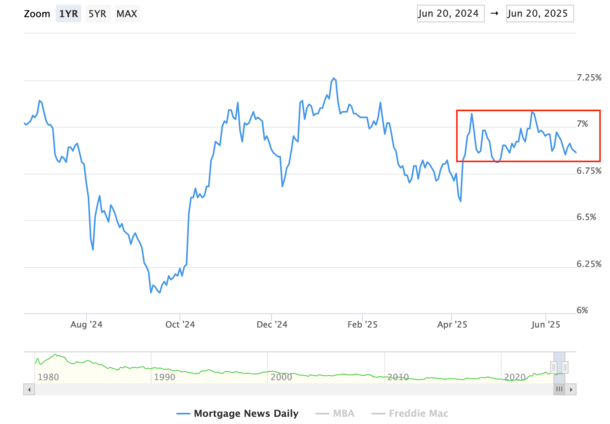
Task: Click the red highlighted rectangle on chart
Action: point(528,135)
